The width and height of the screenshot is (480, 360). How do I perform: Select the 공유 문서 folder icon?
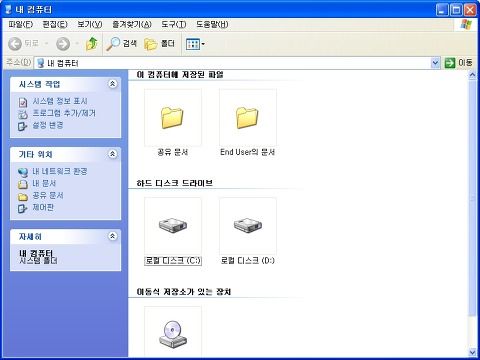(172, 117)
